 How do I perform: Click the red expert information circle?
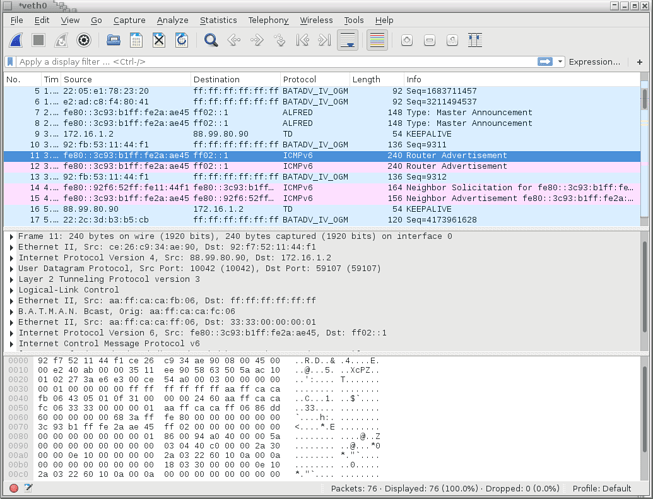14,488
